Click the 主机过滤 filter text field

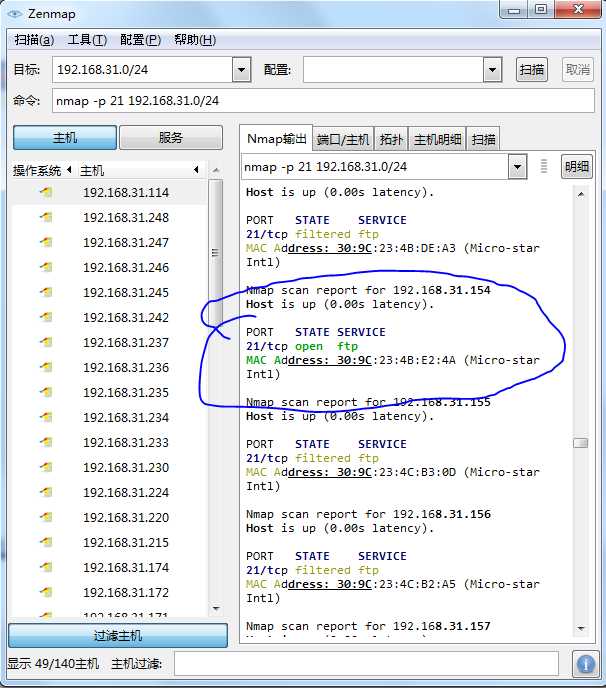click(366, 663)
